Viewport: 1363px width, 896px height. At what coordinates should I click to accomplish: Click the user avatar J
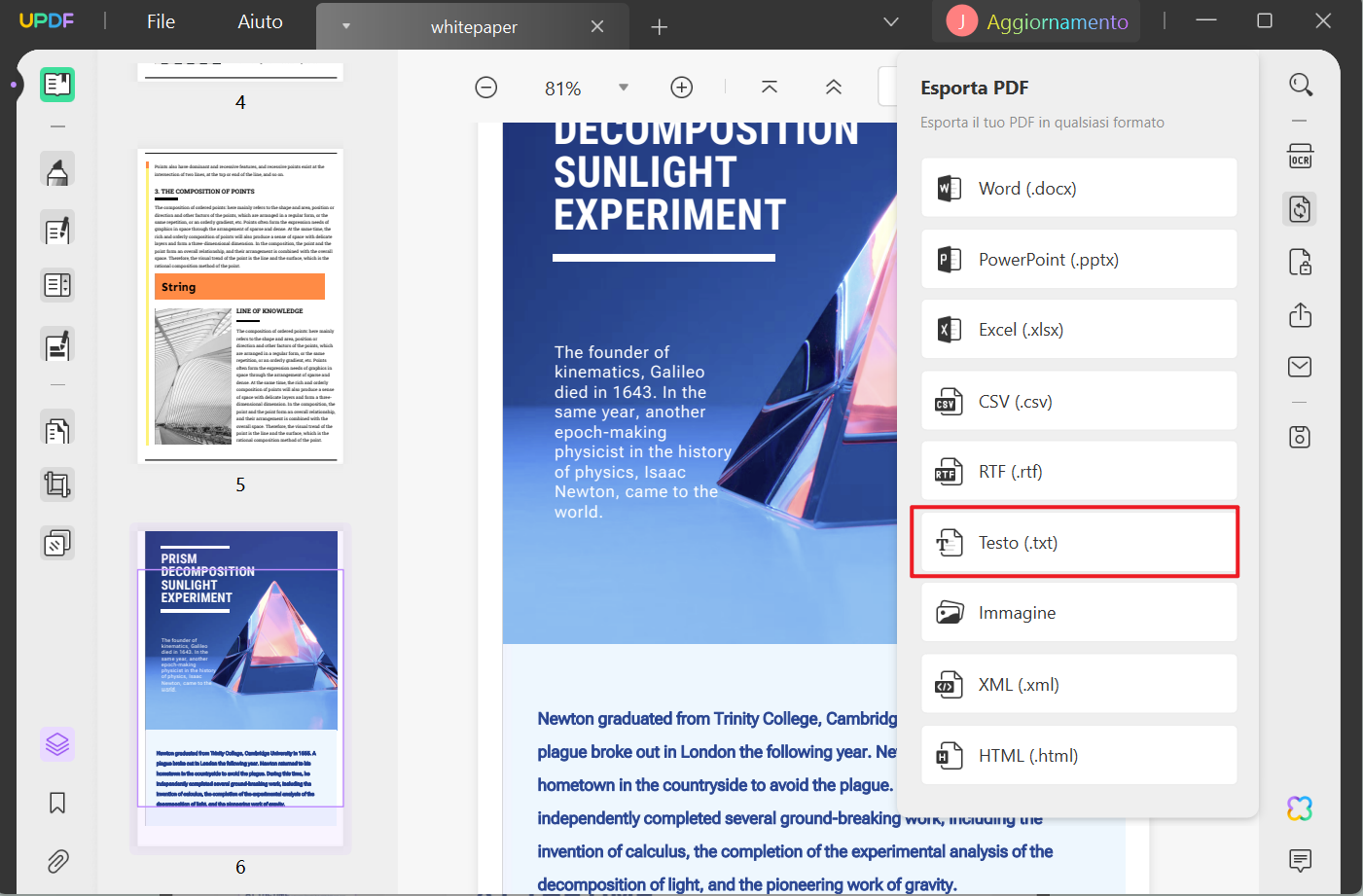tap(961, 21)
